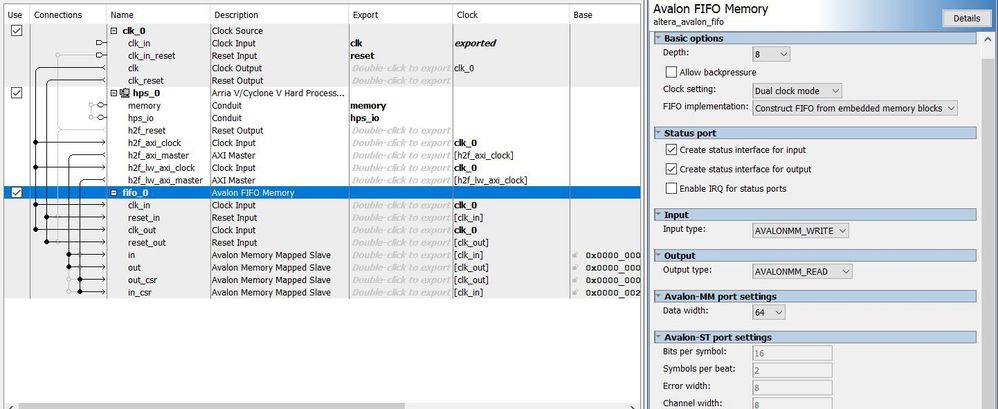Screen dimensions: 998x409
Task: Click the lock icon beside the 'out' base address
Action: [x=575, y=268]
